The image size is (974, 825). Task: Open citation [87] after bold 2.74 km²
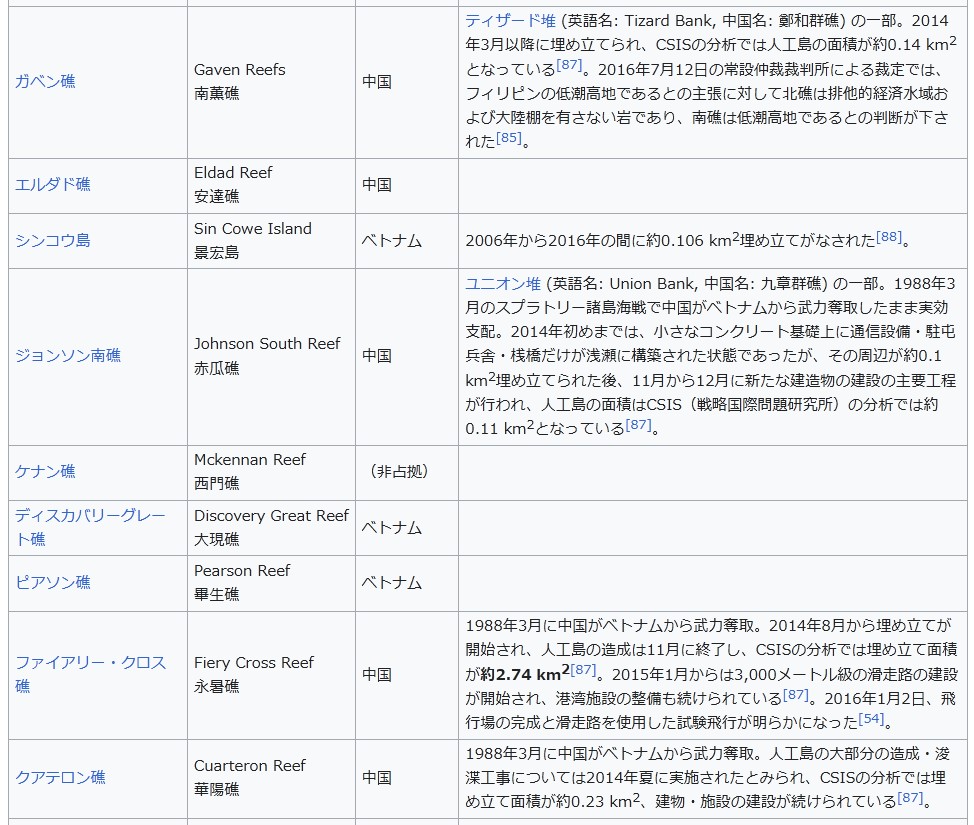tap(583, 669)
